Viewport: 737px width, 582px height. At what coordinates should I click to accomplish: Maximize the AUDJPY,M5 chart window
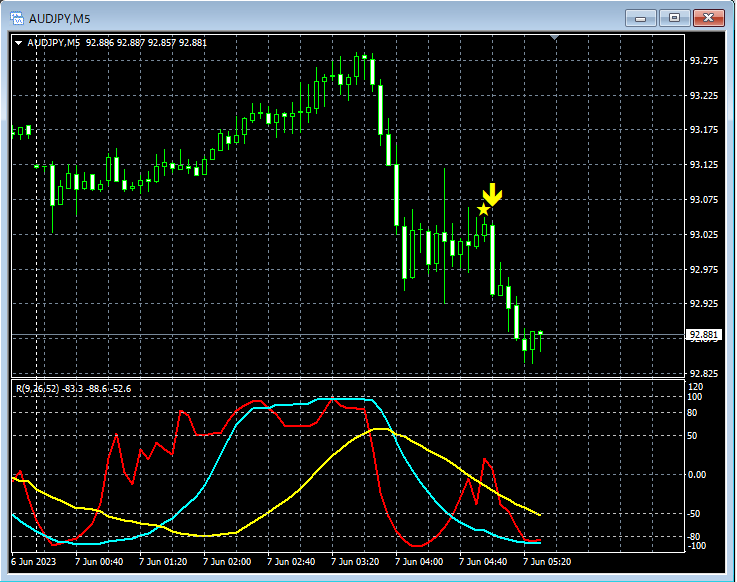674,18
